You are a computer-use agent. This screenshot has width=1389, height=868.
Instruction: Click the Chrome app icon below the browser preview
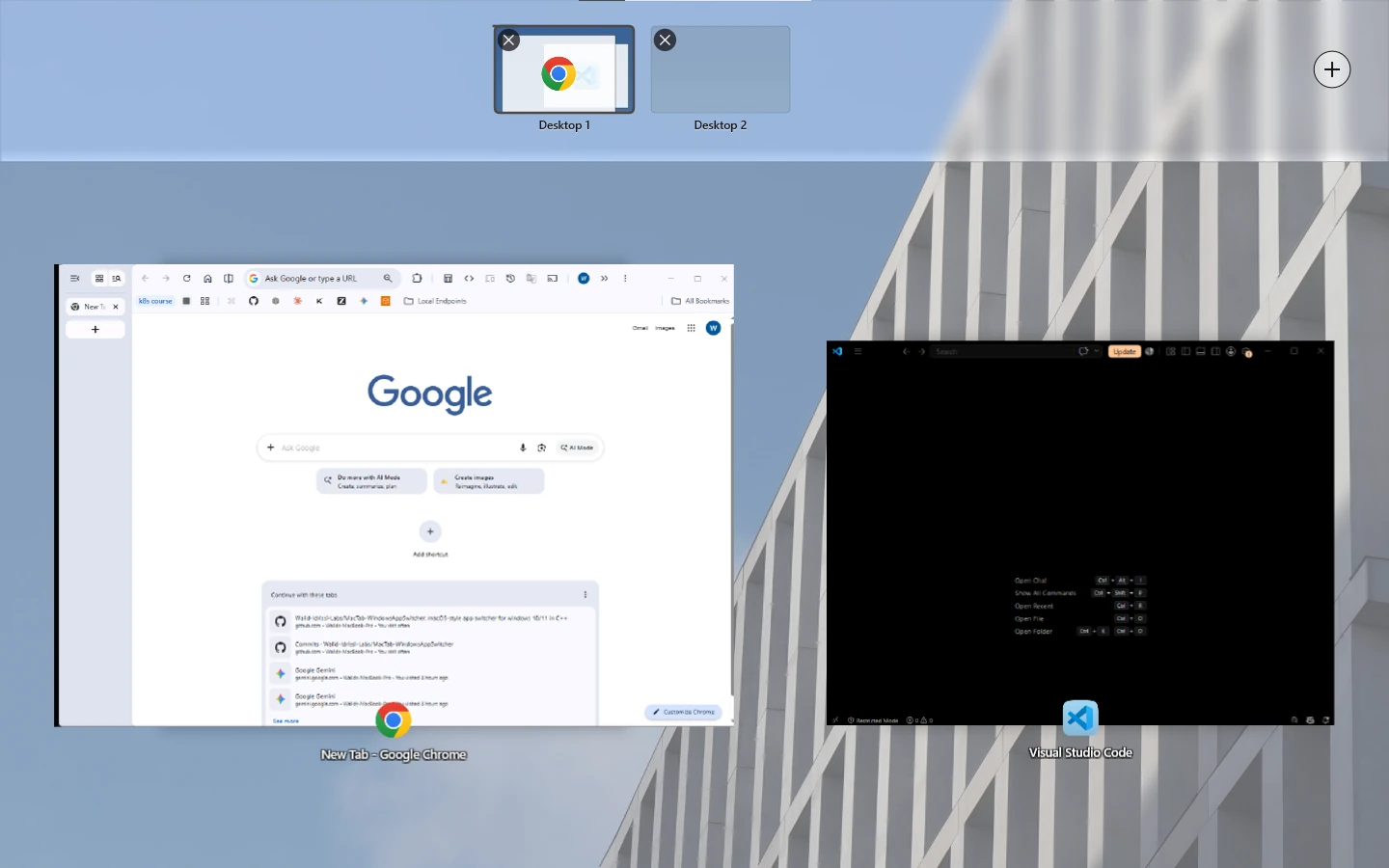(x=394, y=720)
